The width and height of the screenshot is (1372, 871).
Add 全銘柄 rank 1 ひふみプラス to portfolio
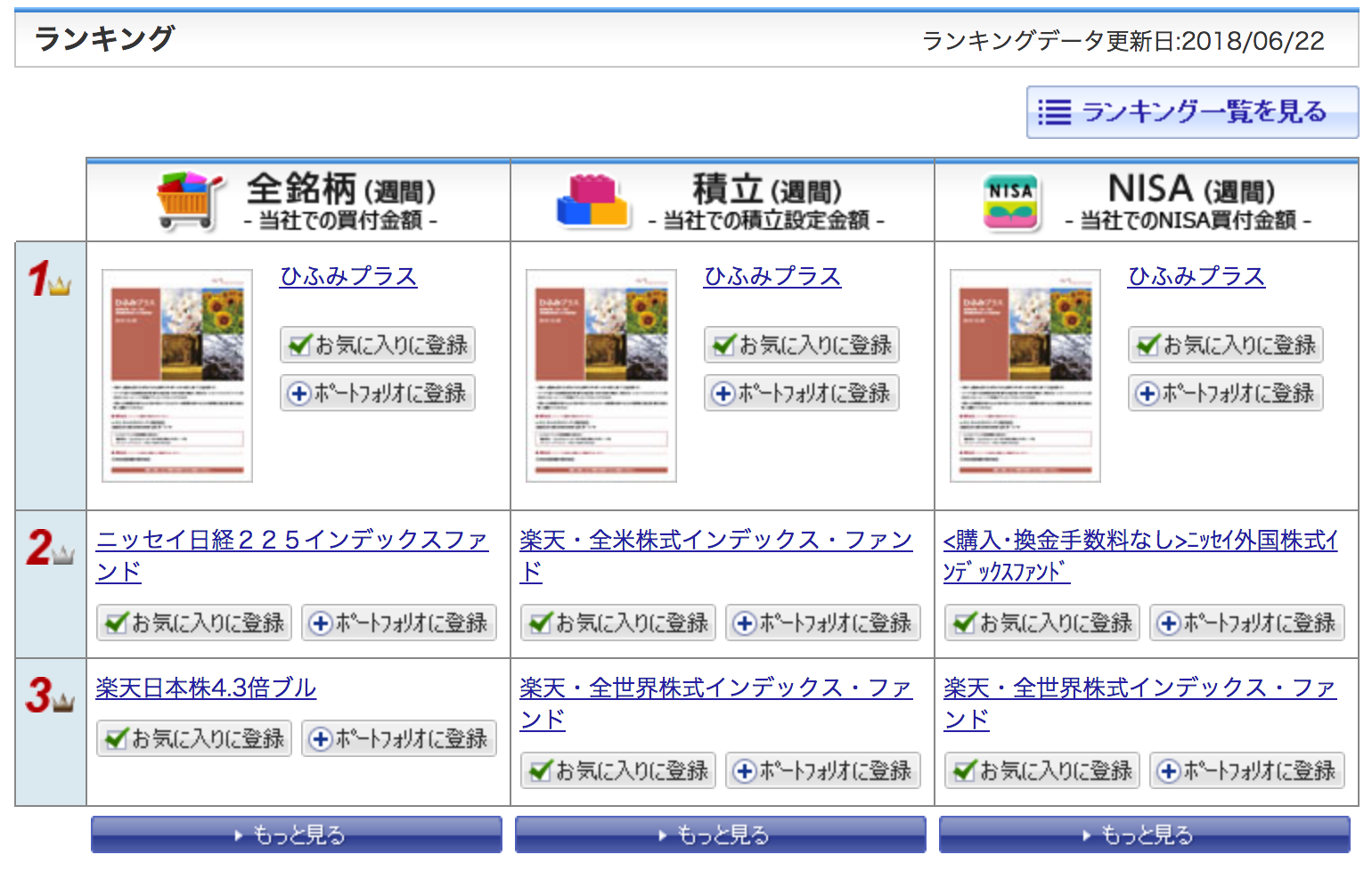(x=378, y=393)
